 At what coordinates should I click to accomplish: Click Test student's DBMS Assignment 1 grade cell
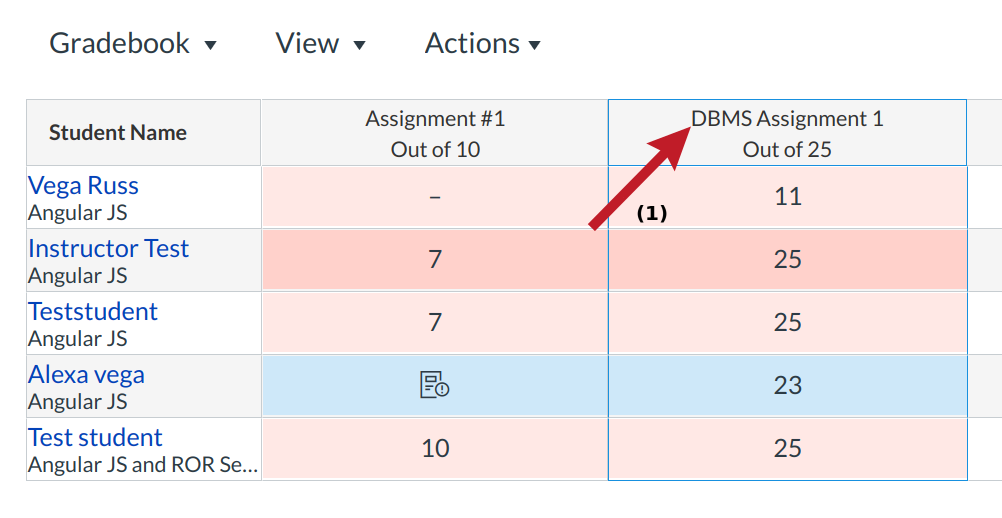(x=787, y=448)
